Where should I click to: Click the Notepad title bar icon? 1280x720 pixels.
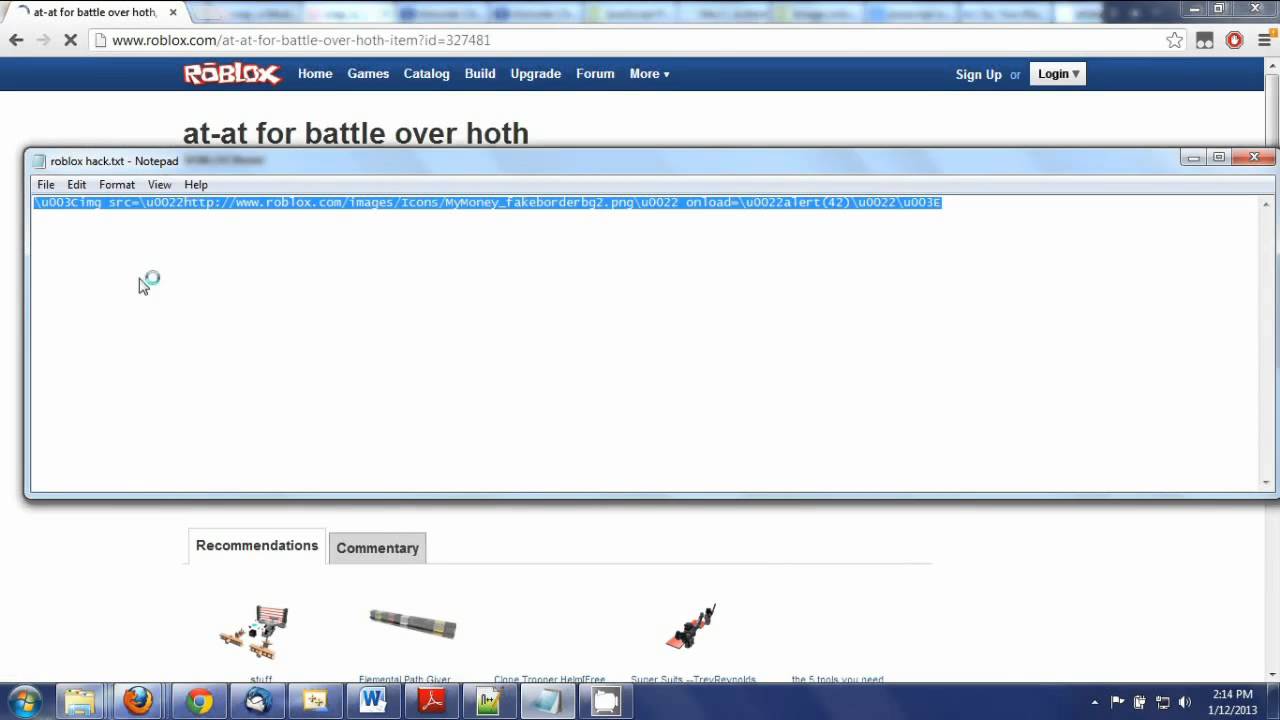[39, 161]
